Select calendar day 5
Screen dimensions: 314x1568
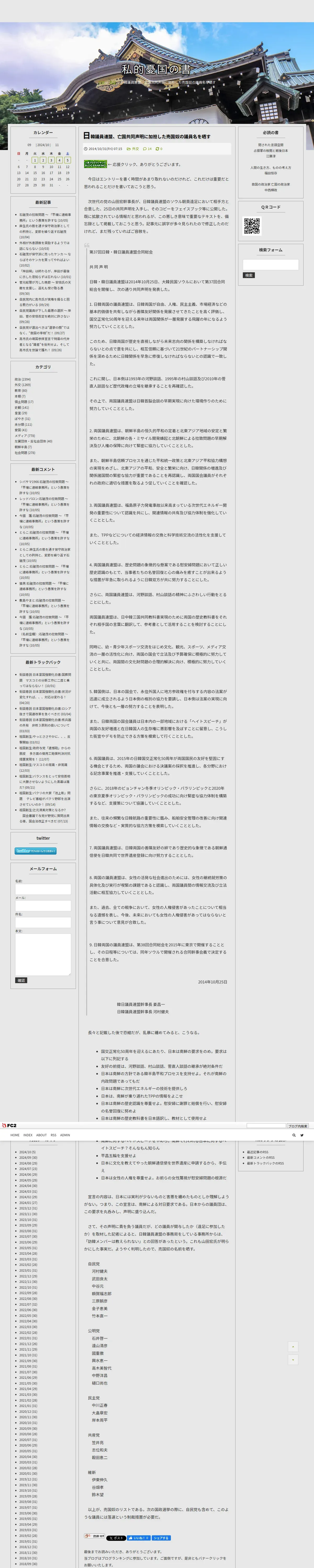click(x=68, y=160)
